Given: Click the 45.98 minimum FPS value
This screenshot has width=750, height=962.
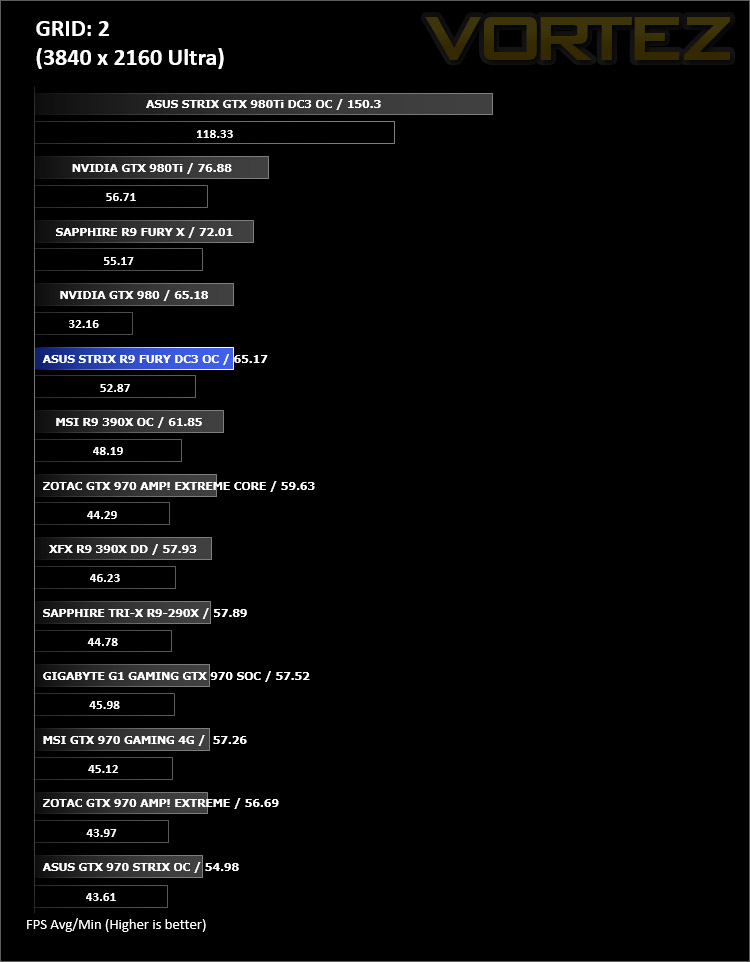Looking at the screenshot, I should tap(104, 705).
